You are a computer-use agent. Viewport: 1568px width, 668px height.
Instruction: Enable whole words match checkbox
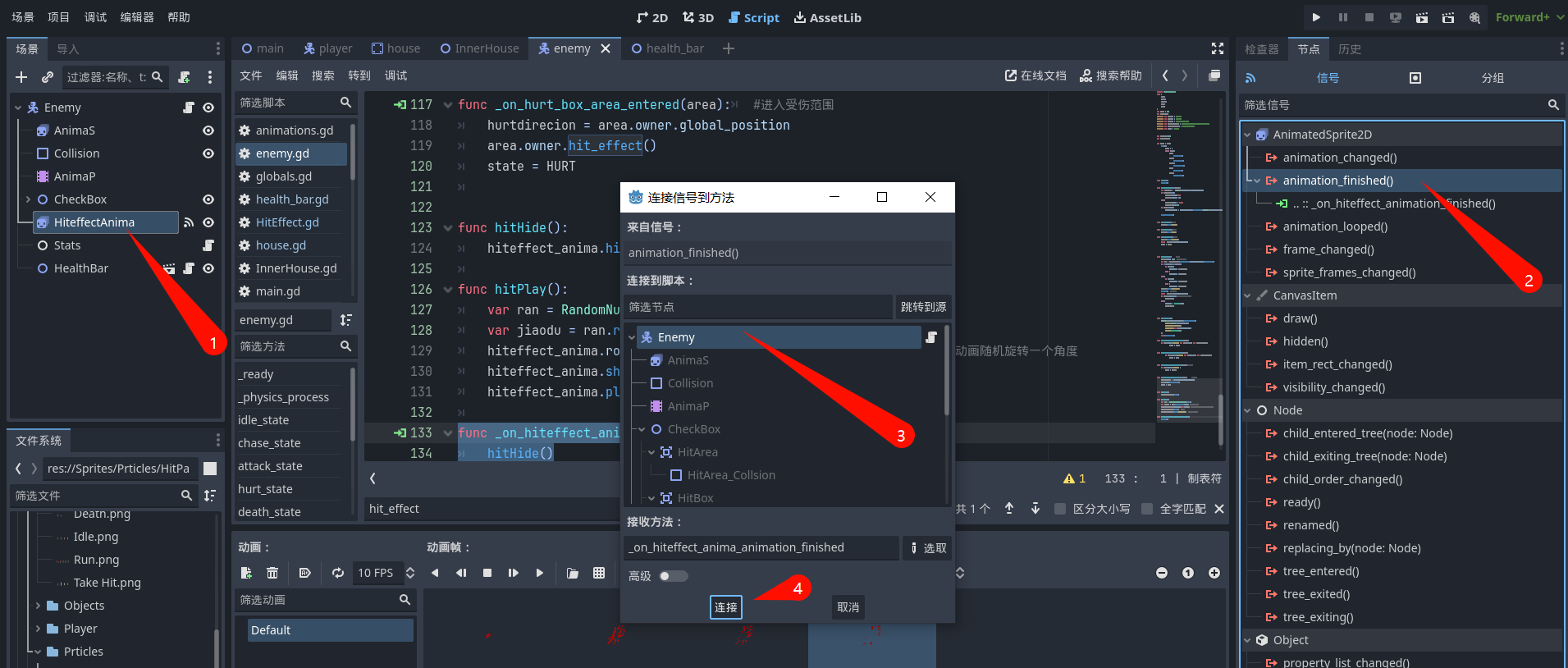[1147, 509]
